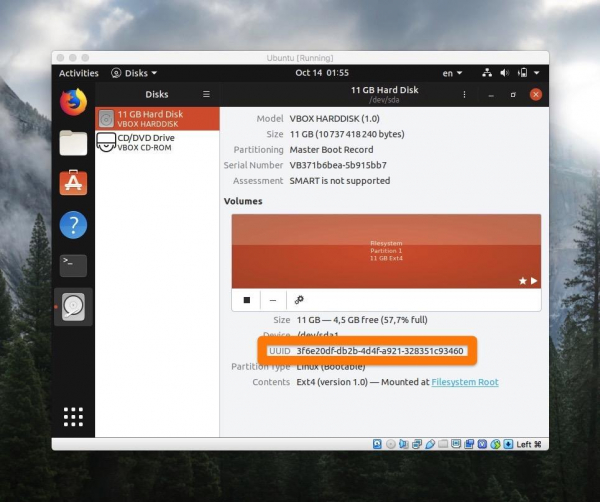Click VirtualBox display status icon
600x502 pixels.
456,444
